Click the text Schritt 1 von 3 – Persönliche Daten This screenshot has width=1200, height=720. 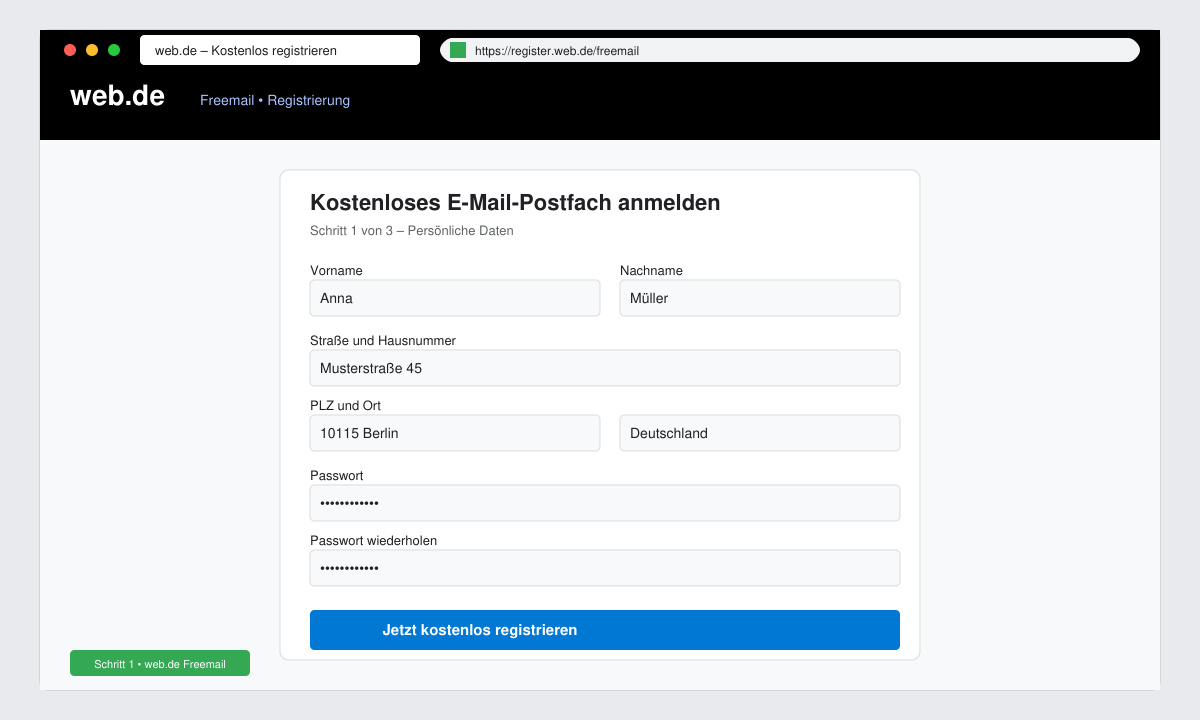pyautogui.click(x=412, y=231)
